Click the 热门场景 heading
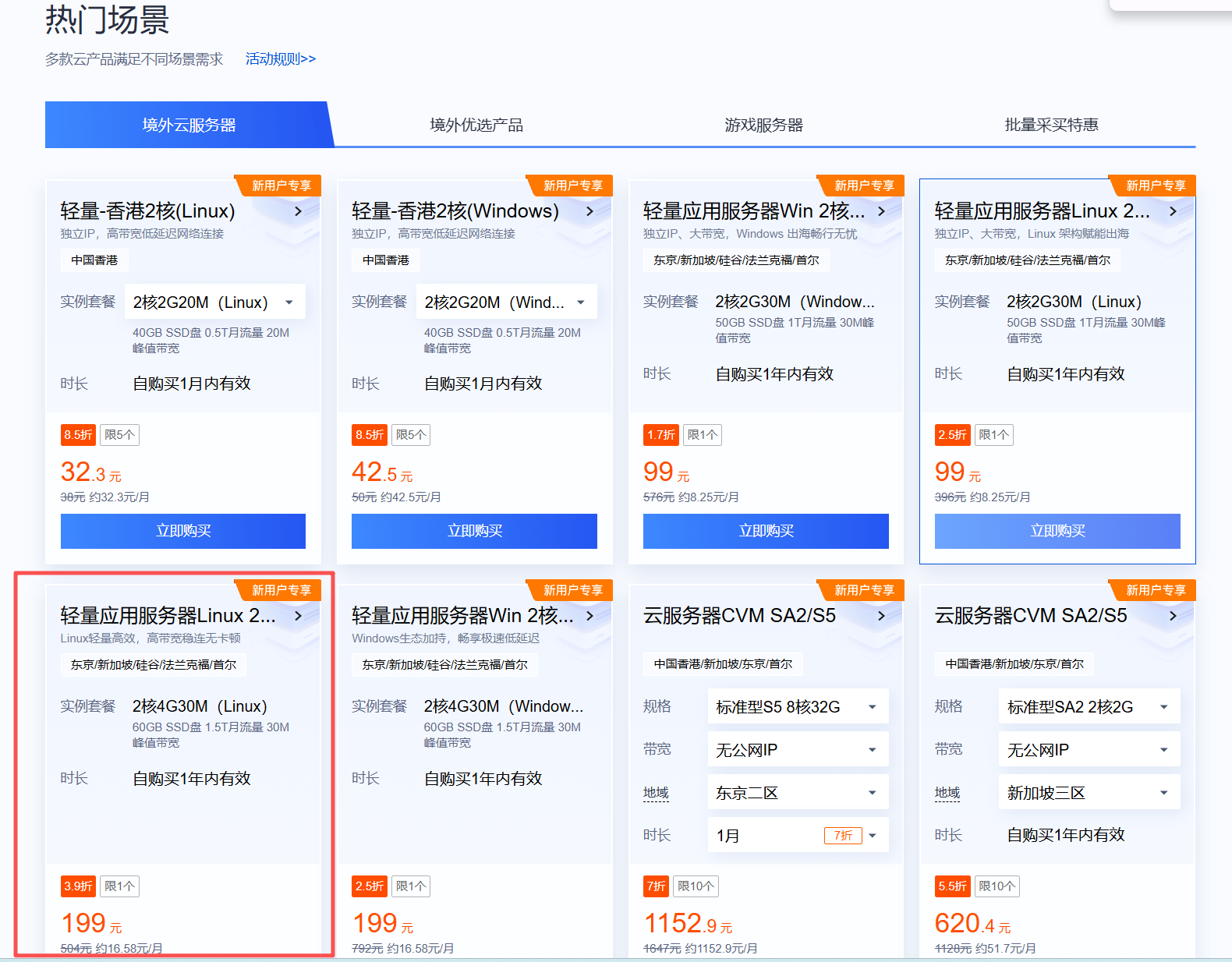This screenshot has width=1232, height=962. tap(108, 20)
